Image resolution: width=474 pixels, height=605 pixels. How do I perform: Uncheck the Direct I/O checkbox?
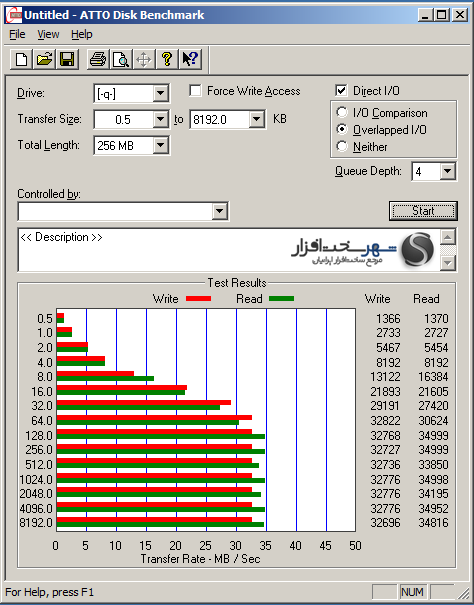click(341, 91)
